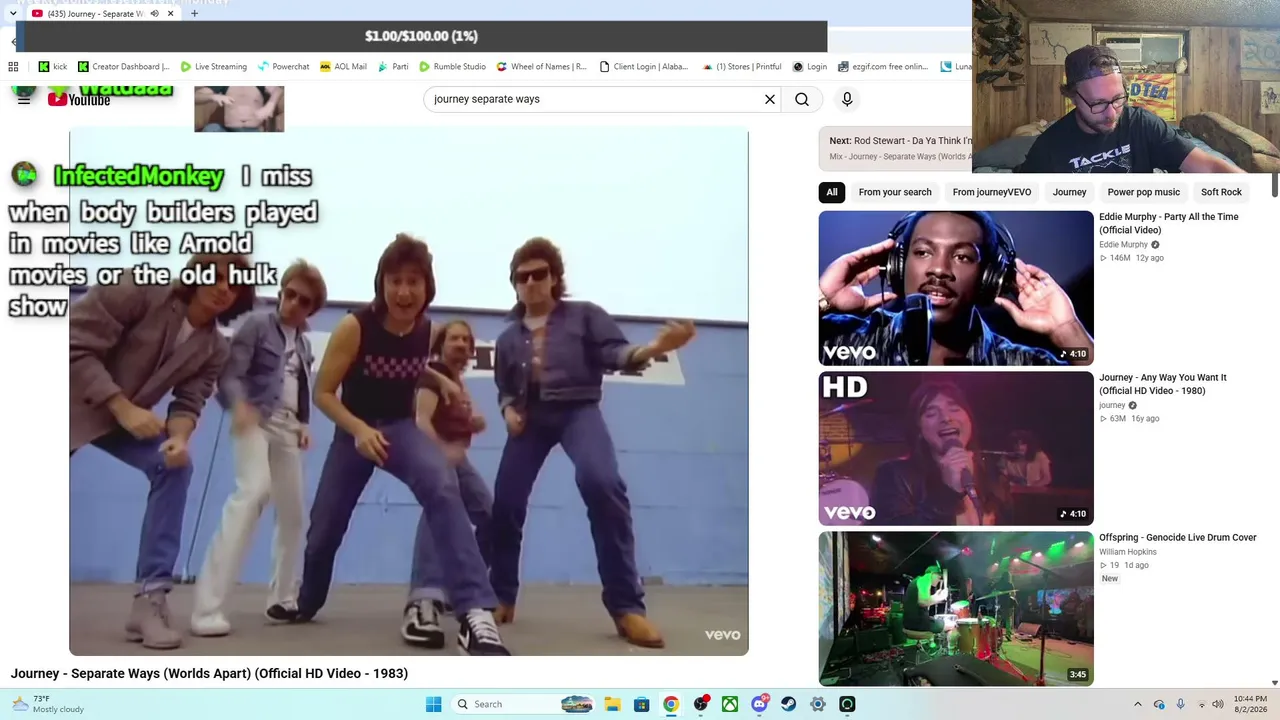Open the weather widget showing 73°F
The height and width of the screenshot is (720, 1280).
coord(47,704)
